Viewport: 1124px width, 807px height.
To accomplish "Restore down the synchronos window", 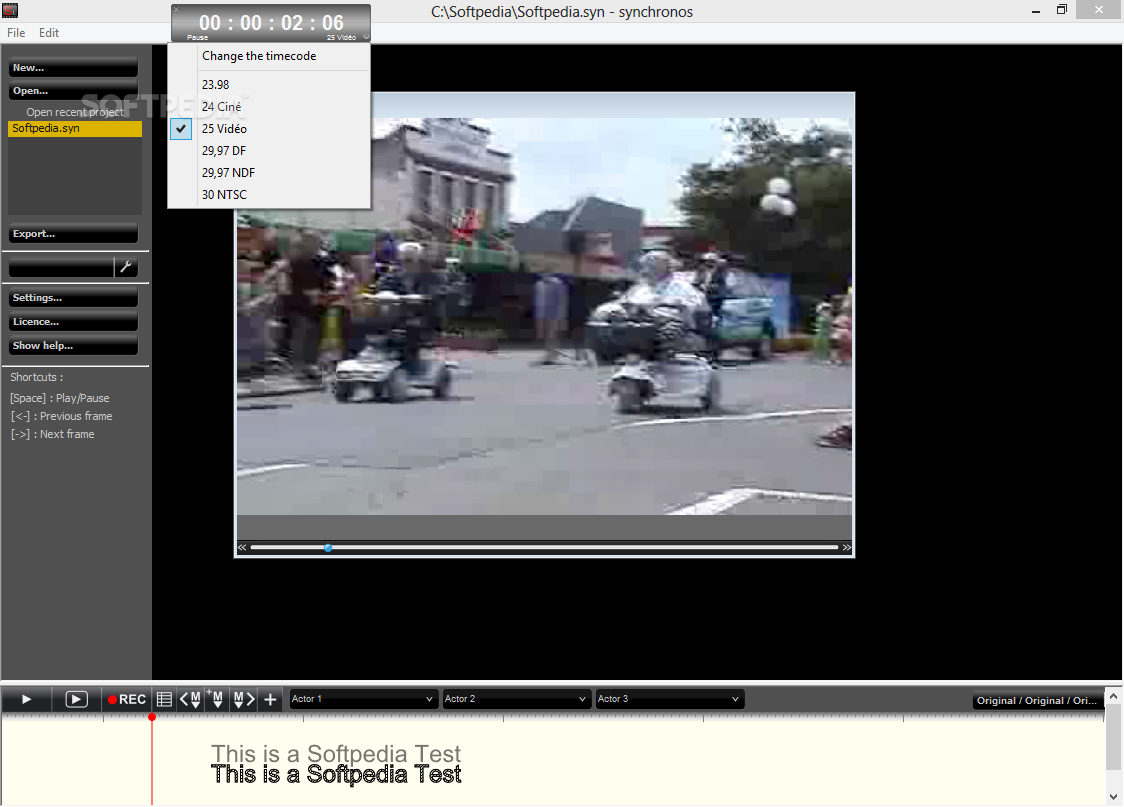I will (1062, 10).
